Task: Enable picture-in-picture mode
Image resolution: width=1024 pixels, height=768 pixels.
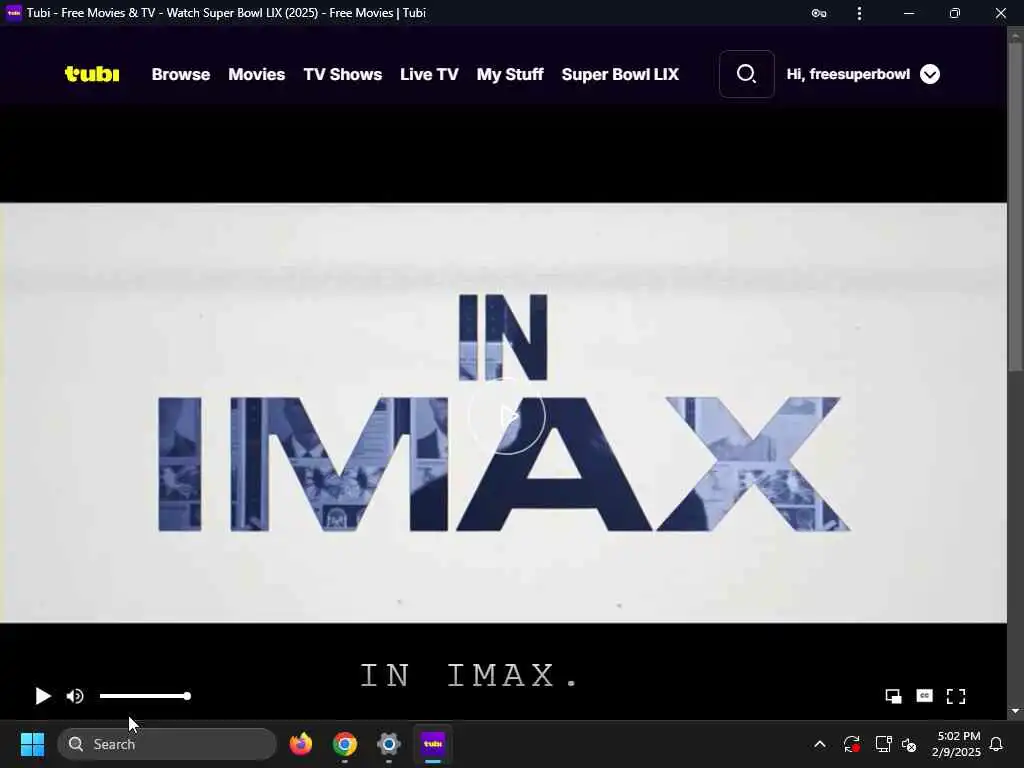Action: click(x=893, y=696)
